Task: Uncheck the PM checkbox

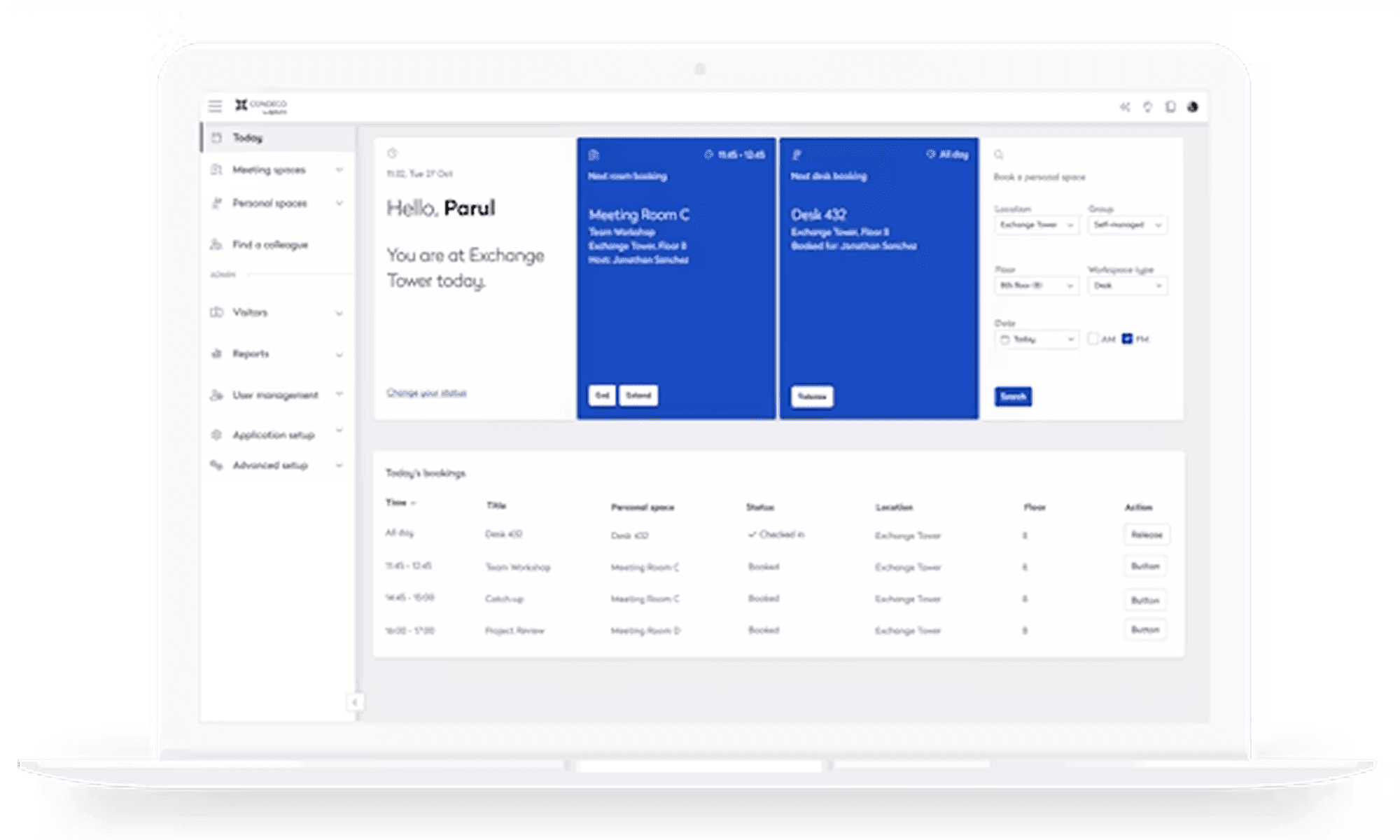Action: [x=1127, y=339]
